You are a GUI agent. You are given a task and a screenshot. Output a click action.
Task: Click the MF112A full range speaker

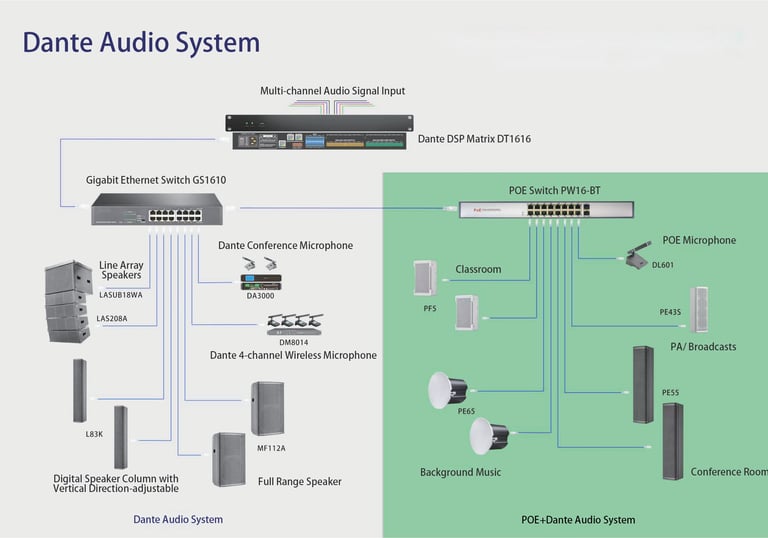point(267,409)
